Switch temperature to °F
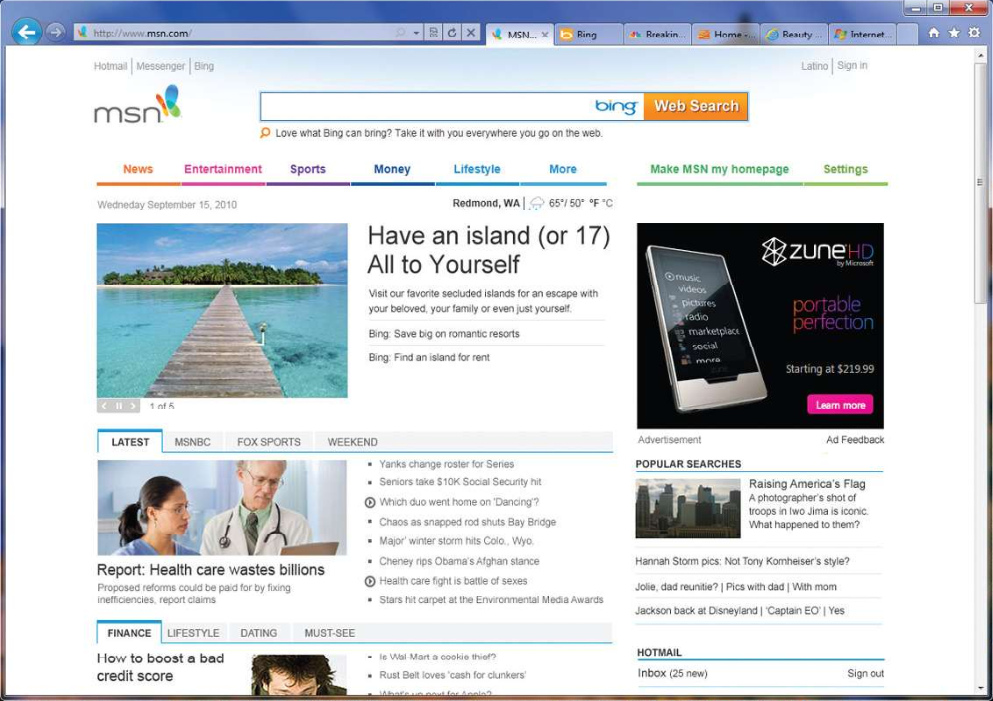This screenshot has height=701, width=993. point(594,203)
